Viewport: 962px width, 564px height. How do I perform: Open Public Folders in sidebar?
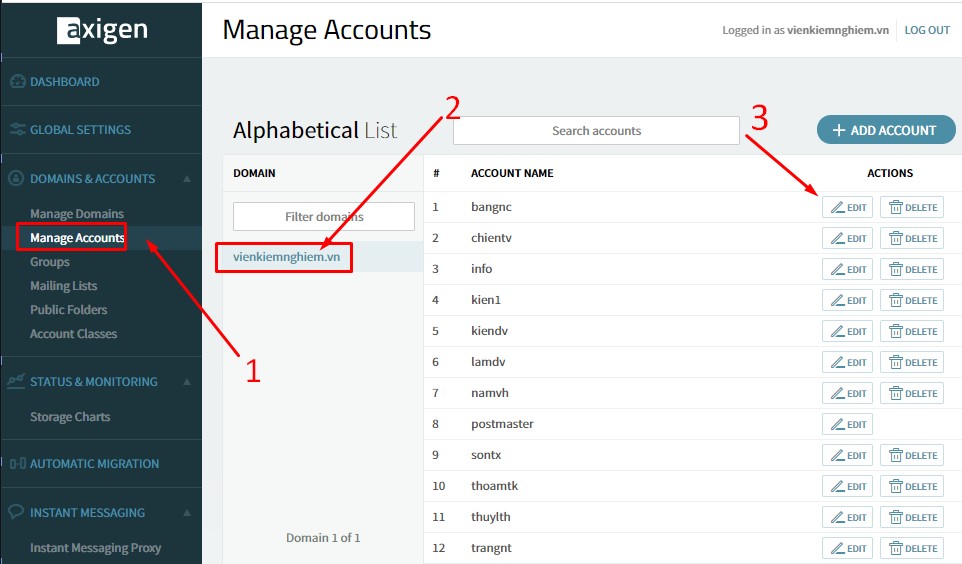[69, 309]
